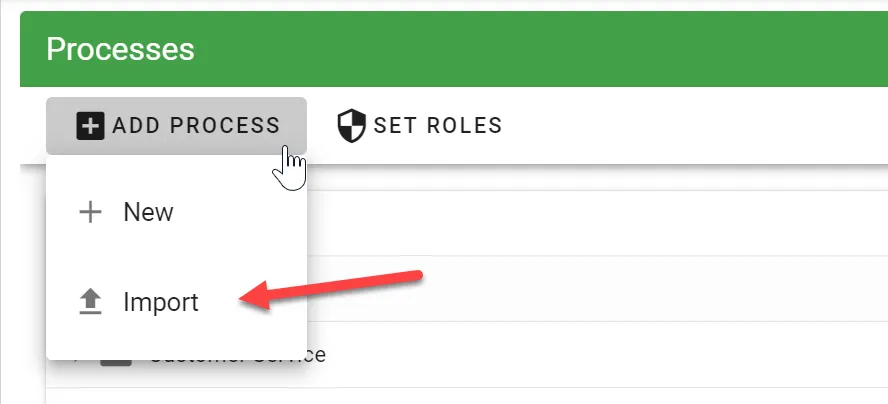This screenshot has height=404, width=888.
Task: Choose Import from the Add Process menu
Action: pyautogui.click(x=177, y=301)
